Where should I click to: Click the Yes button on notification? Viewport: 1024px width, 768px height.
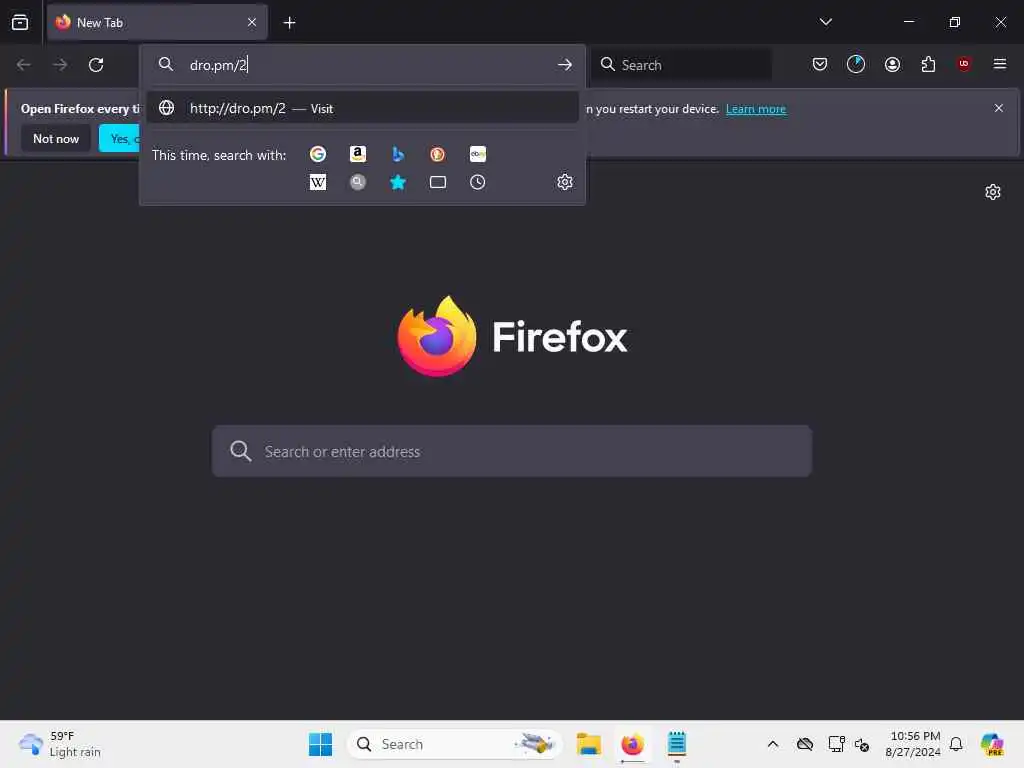pyautogui.click(x=120, y=138)
